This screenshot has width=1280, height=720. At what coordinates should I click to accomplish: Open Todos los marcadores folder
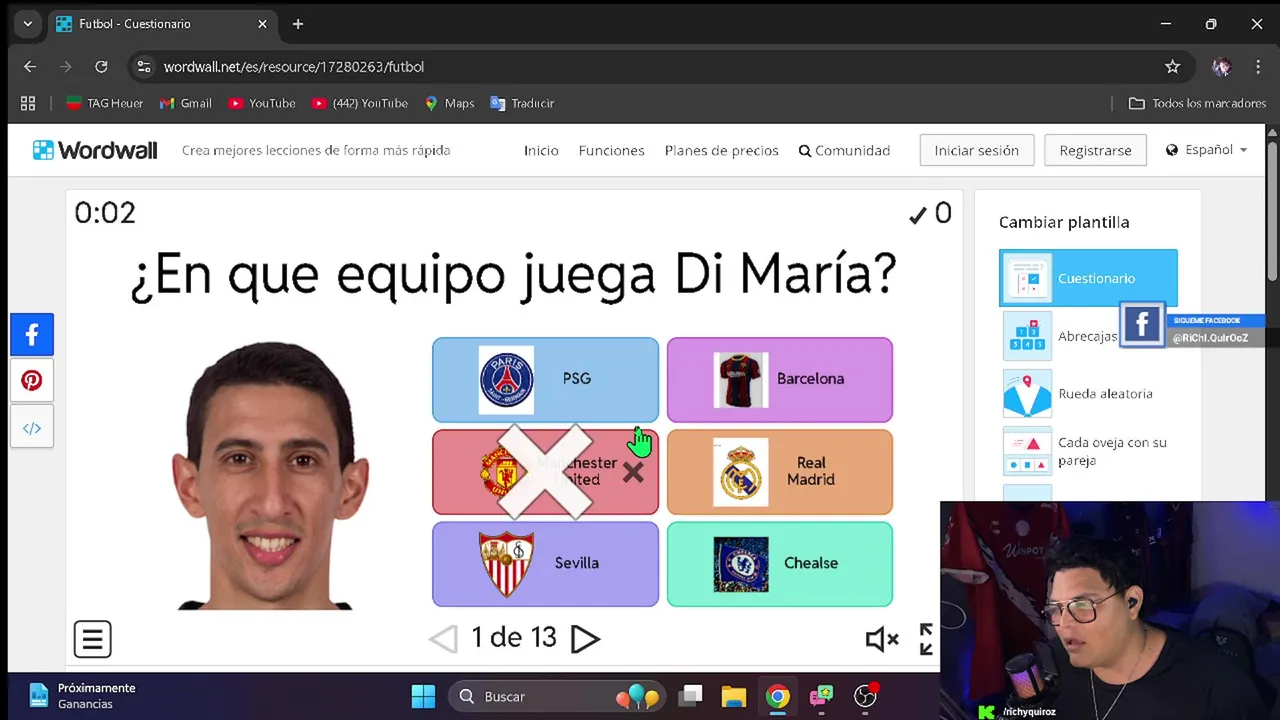click(x=1197, y=103)
